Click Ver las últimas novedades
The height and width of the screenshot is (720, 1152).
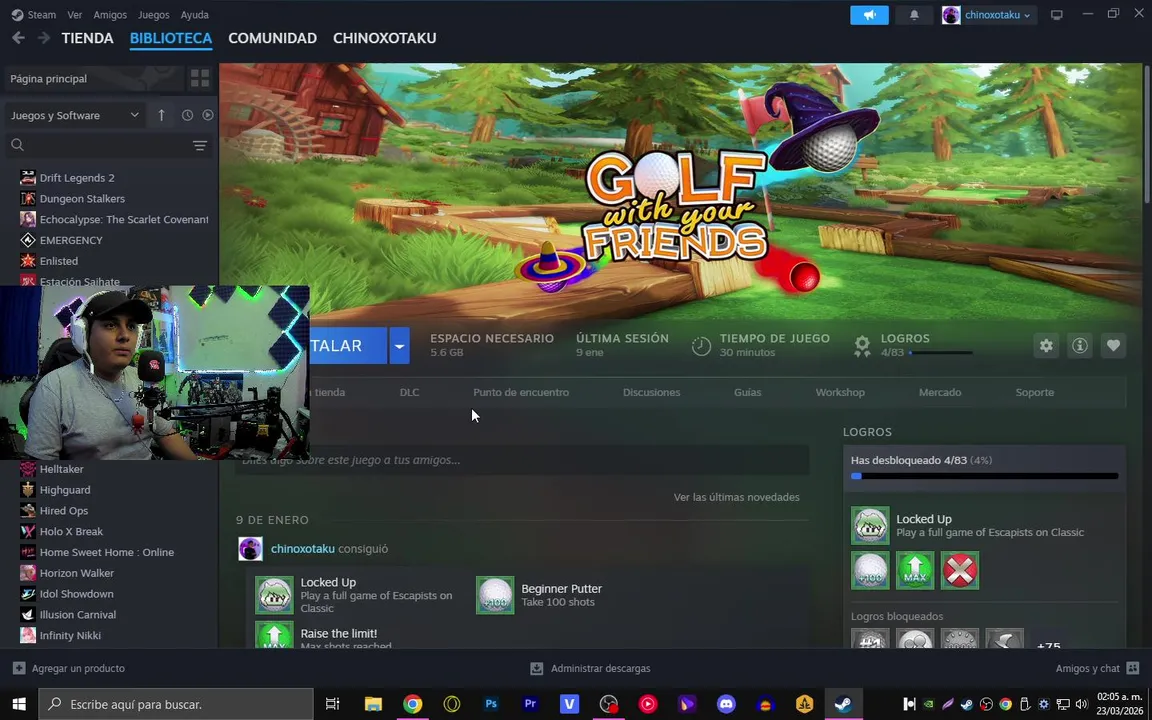736,497
